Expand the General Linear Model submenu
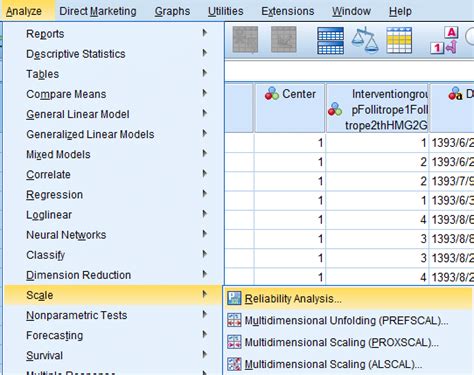 (113, 114)
